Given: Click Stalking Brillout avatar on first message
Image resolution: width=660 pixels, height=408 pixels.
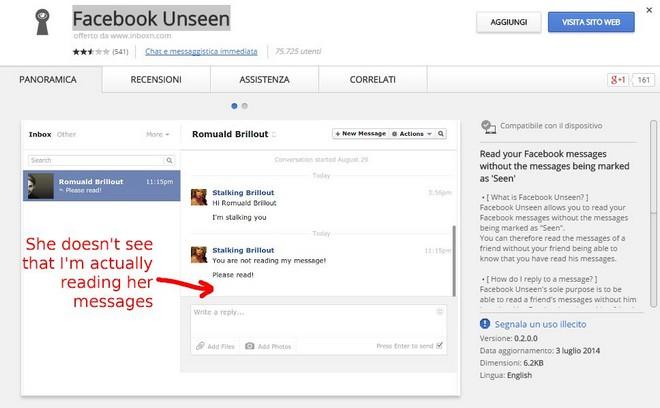Looking at the screenshot, I should pyautogui.click(x=199, y=197).
